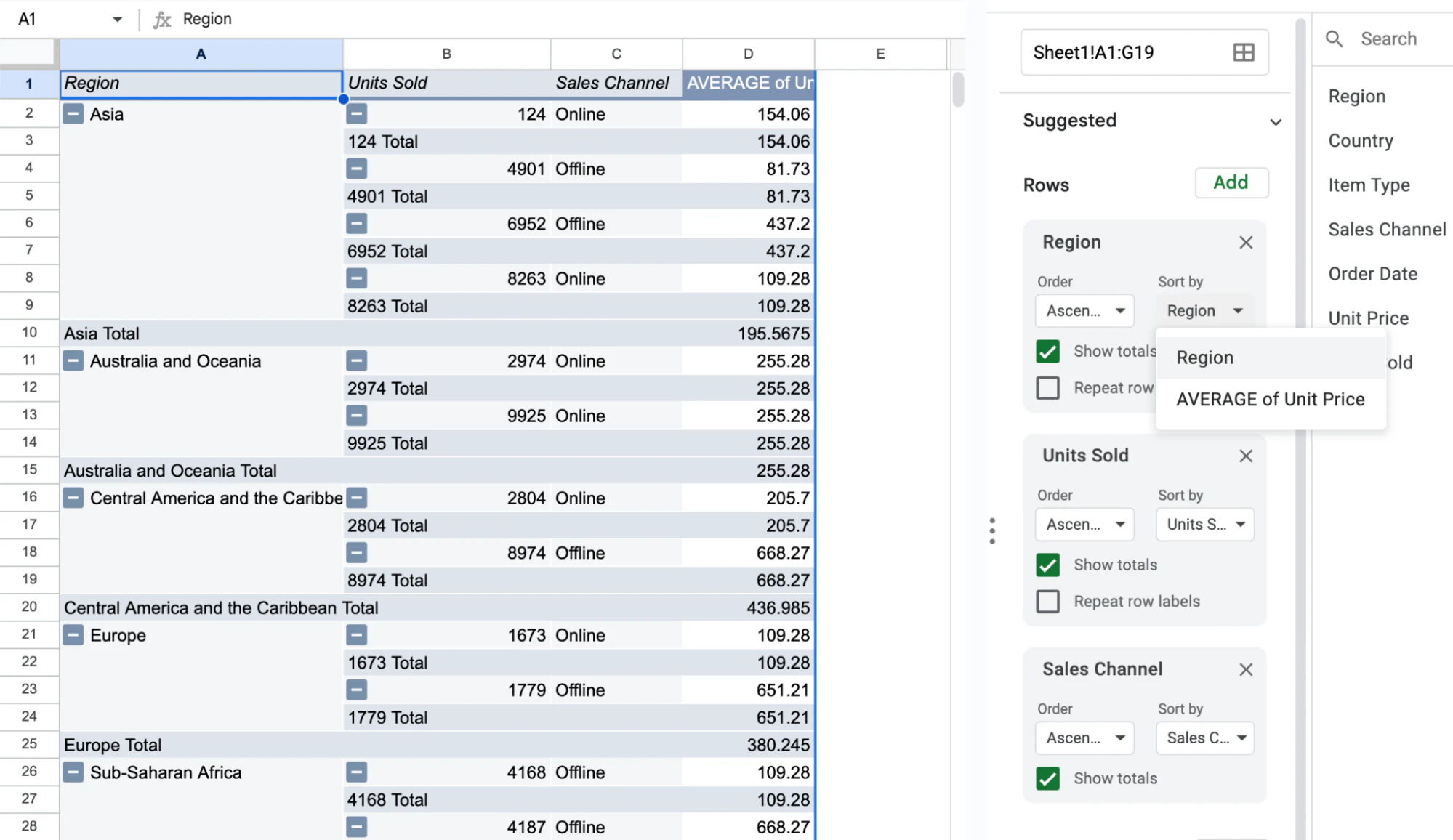Click the Sheet1!A1:G19 data range field
This screenshot has height=840, width=1453.
click(x=1144, y=52)
